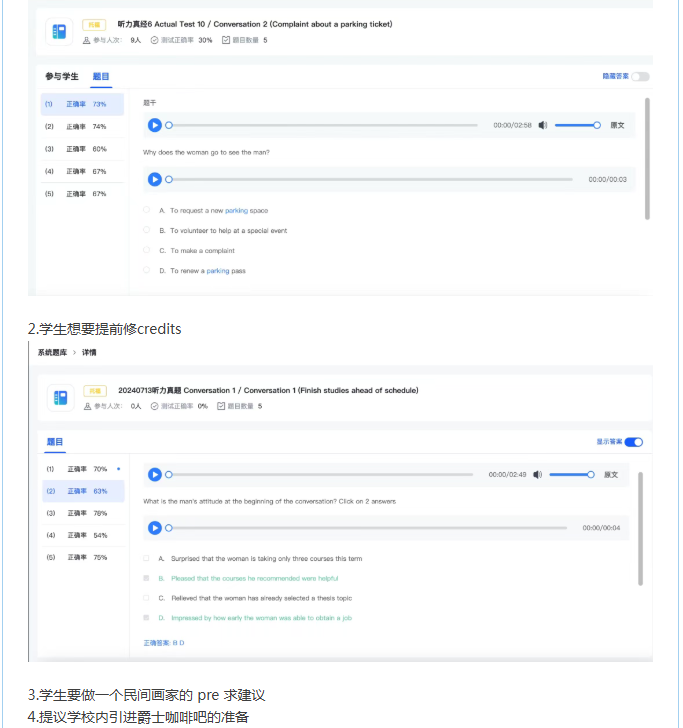Adjust volume slider next to 00:00/02:58
The height and width of the screenshot is (728, 683).
576,125
